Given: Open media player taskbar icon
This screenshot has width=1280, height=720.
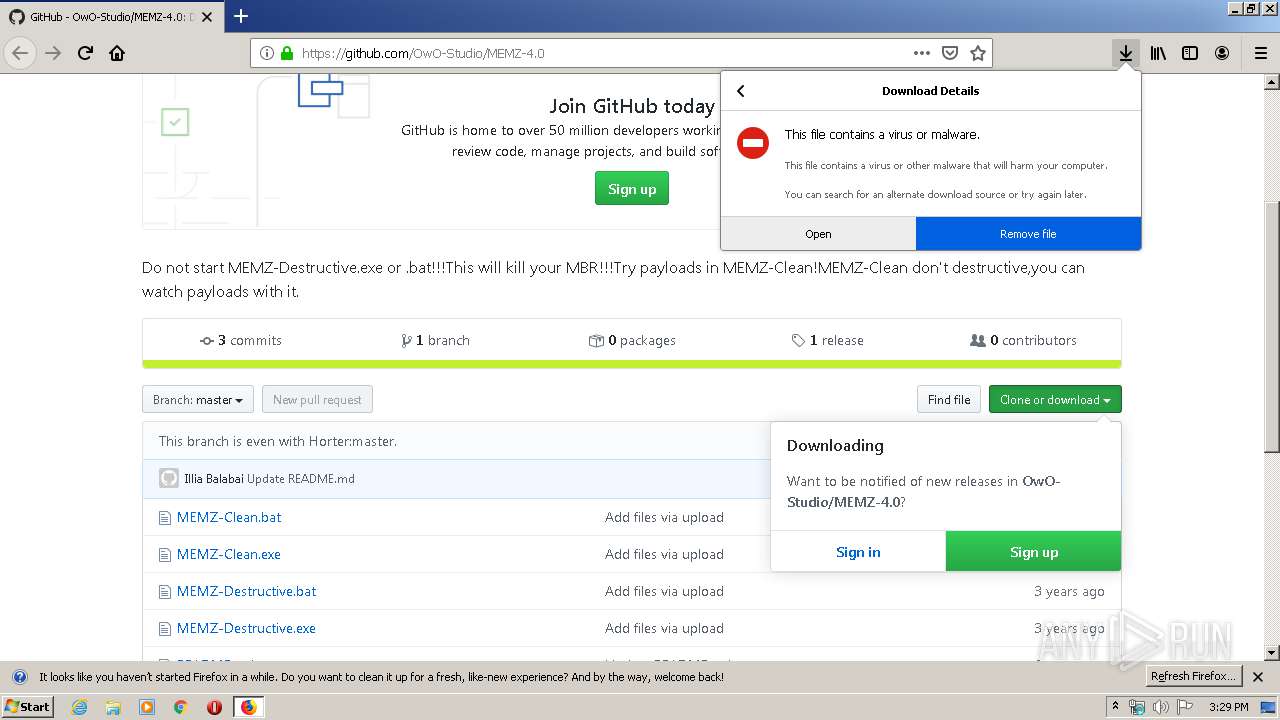Looking at the screenshot, I should point(147,707).
